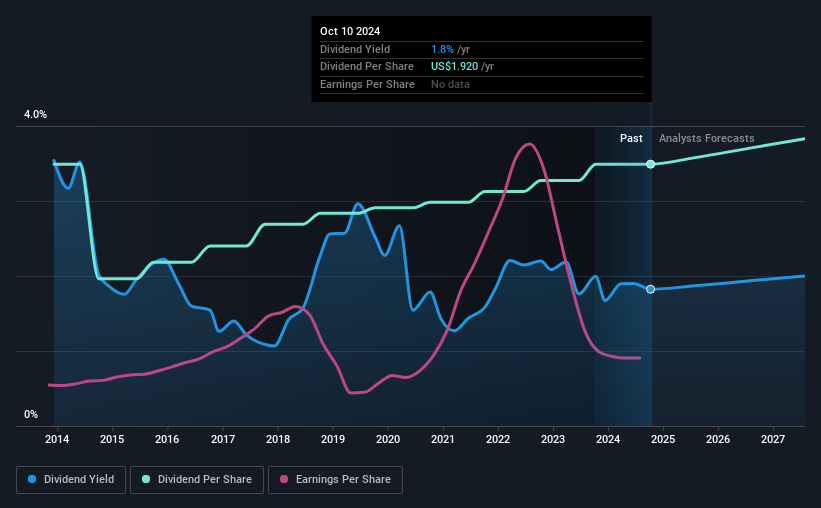This screenshot has height=508, width=821.
Task: Click the US$1.920 dividend per share value
Action: [x=454, y=67]
